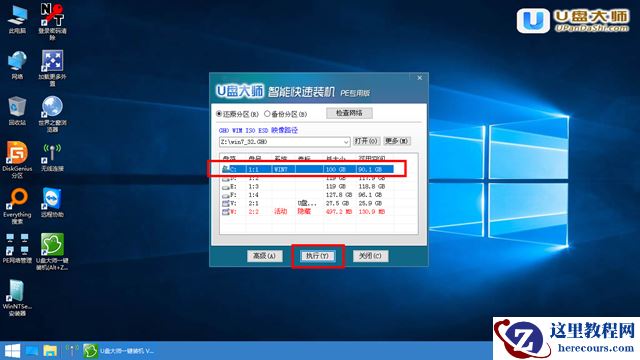This screenshot has height=360, width=640.
Task: Click the 更多(M) button
Action: [397, 141]
